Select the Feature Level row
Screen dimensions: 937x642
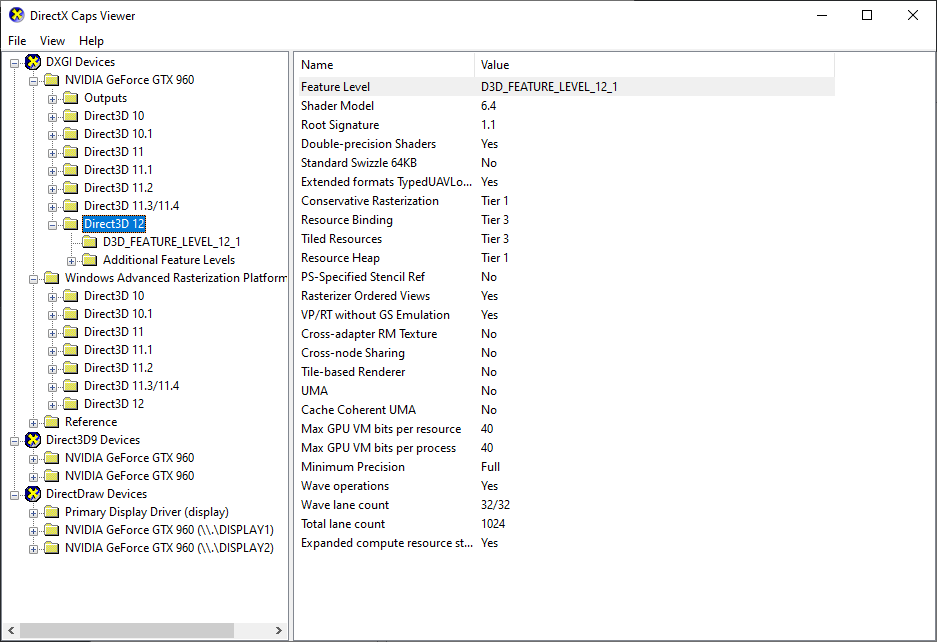pyautogui.click(x=567, y=87)
